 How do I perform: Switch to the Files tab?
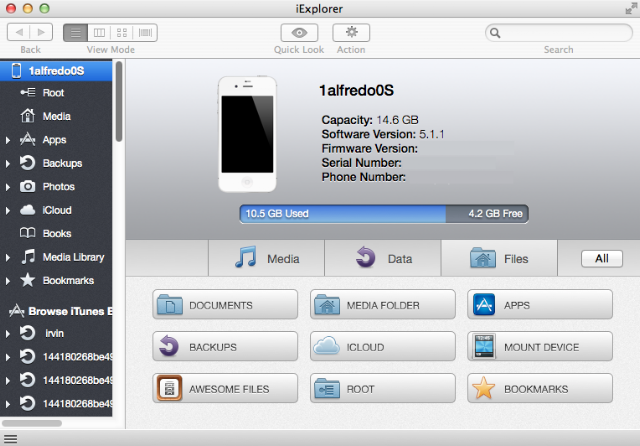coord(499,258)
